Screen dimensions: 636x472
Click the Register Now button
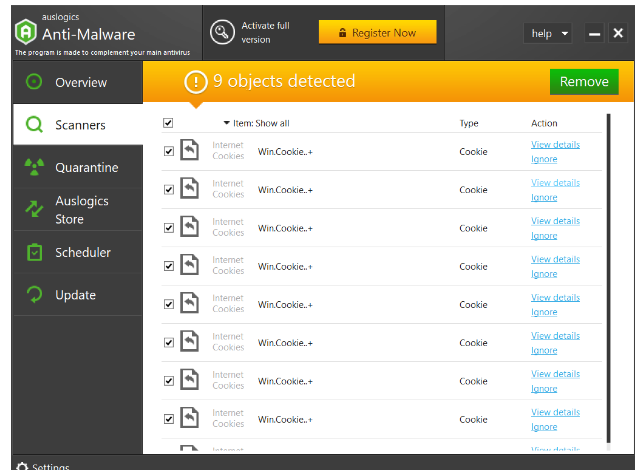(378, 32)
